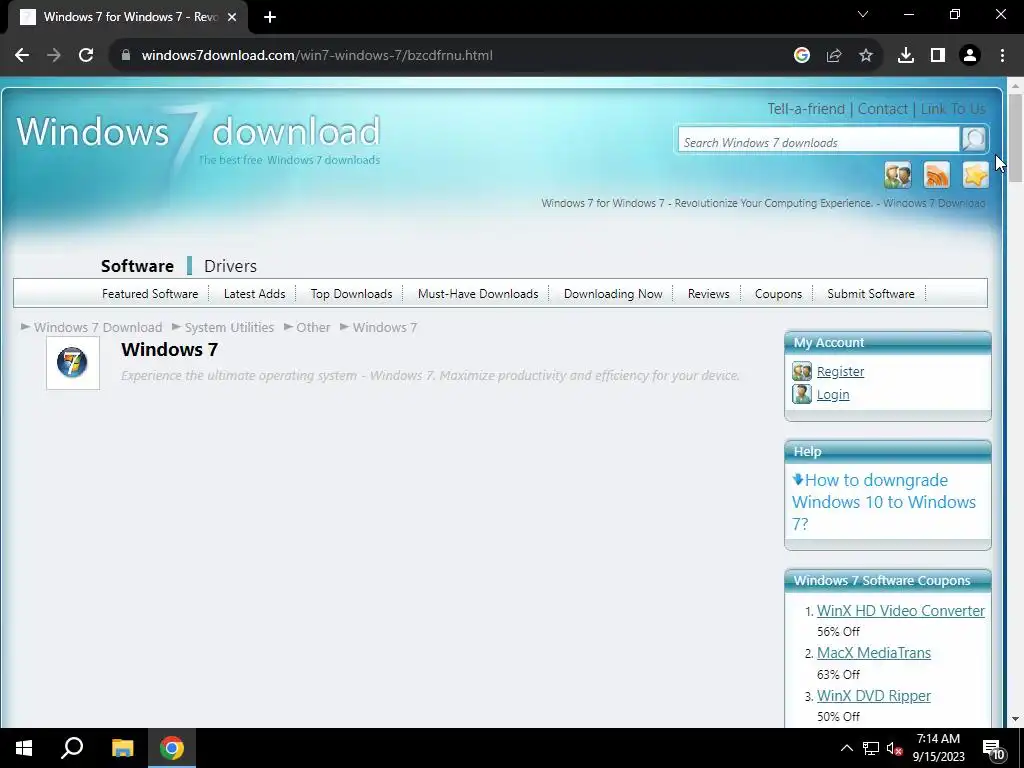Click Windows 7 Download breadcrumb

point(98,327)
